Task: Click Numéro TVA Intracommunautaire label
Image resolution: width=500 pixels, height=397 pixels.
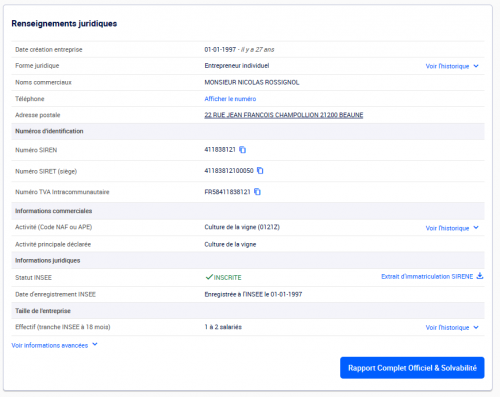Action: [62, 192]
